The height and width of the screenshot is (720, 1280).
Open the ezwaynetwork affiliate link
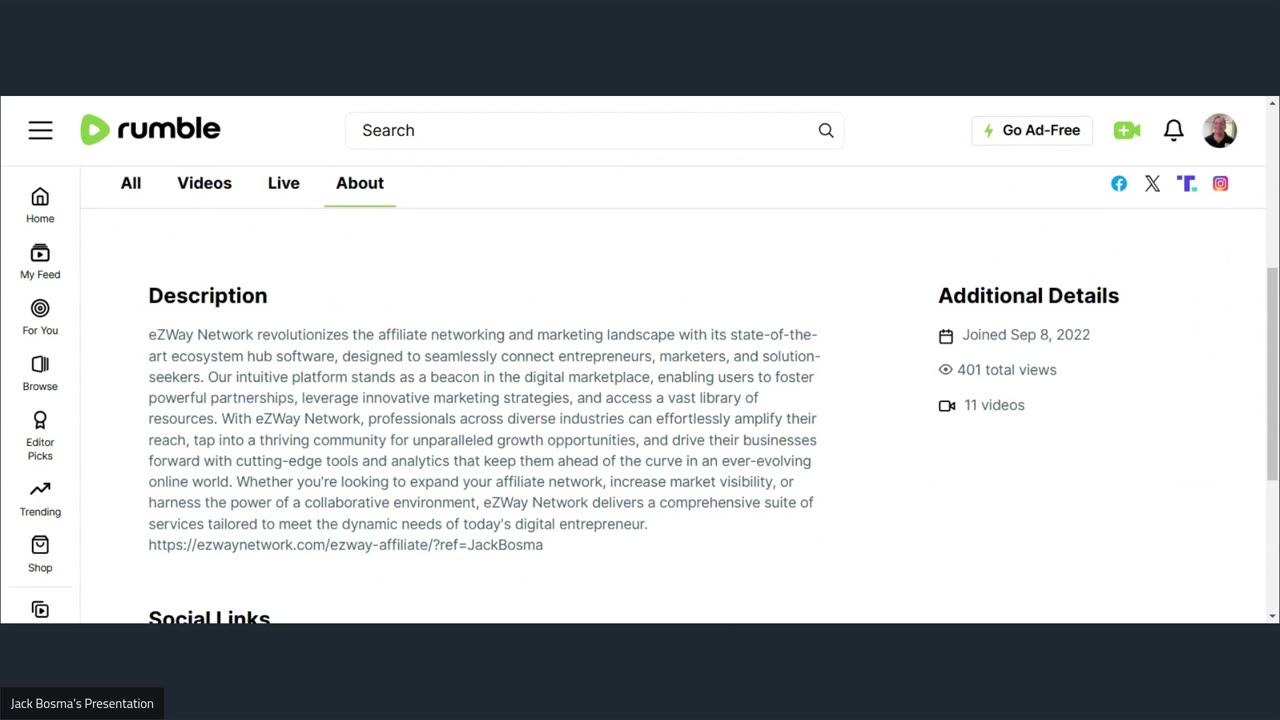click(x=346, y=545)
